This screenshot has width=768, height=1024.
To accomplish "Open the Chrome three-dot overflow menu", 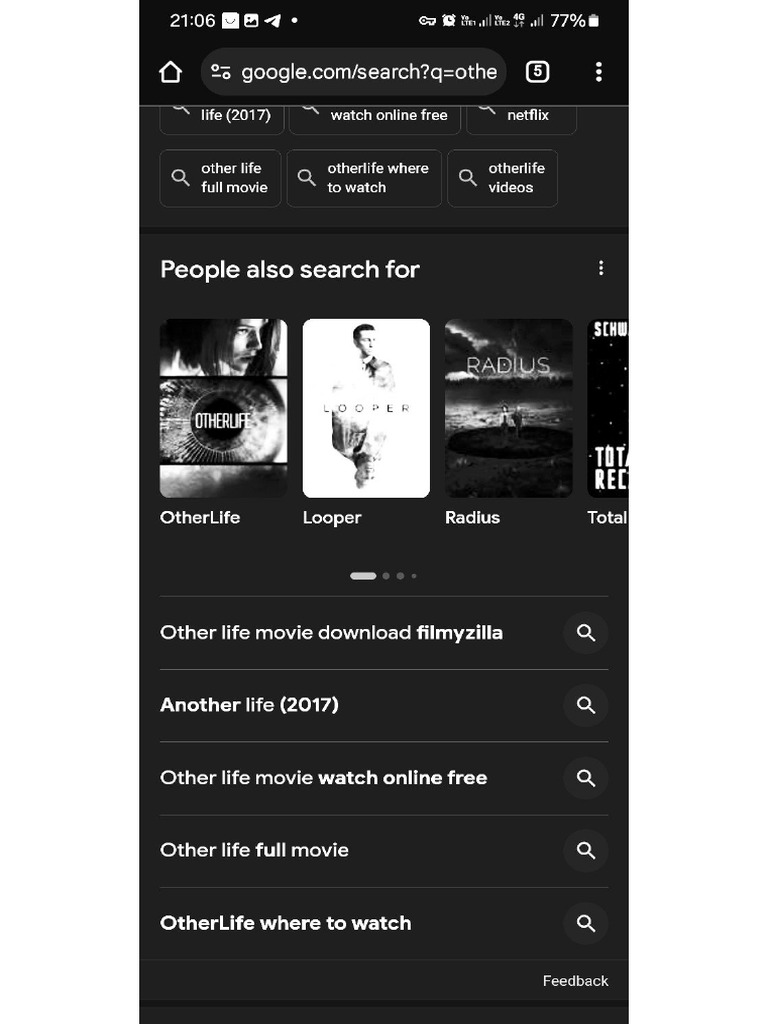I will (598, 72).
